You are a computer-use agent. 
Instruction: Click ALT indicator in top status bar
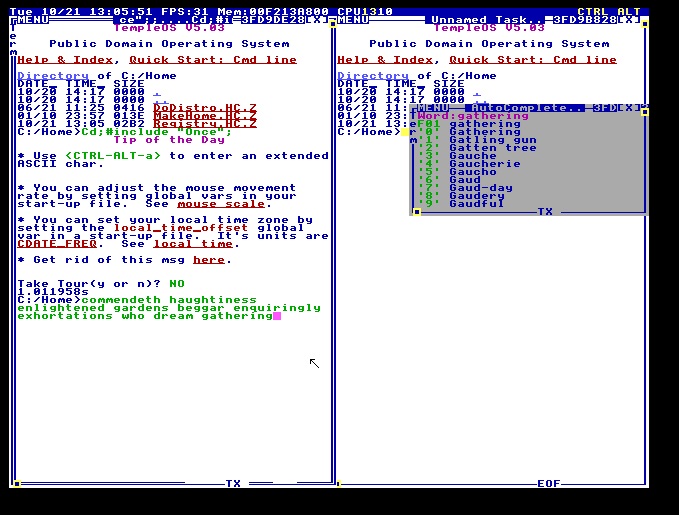628,12
